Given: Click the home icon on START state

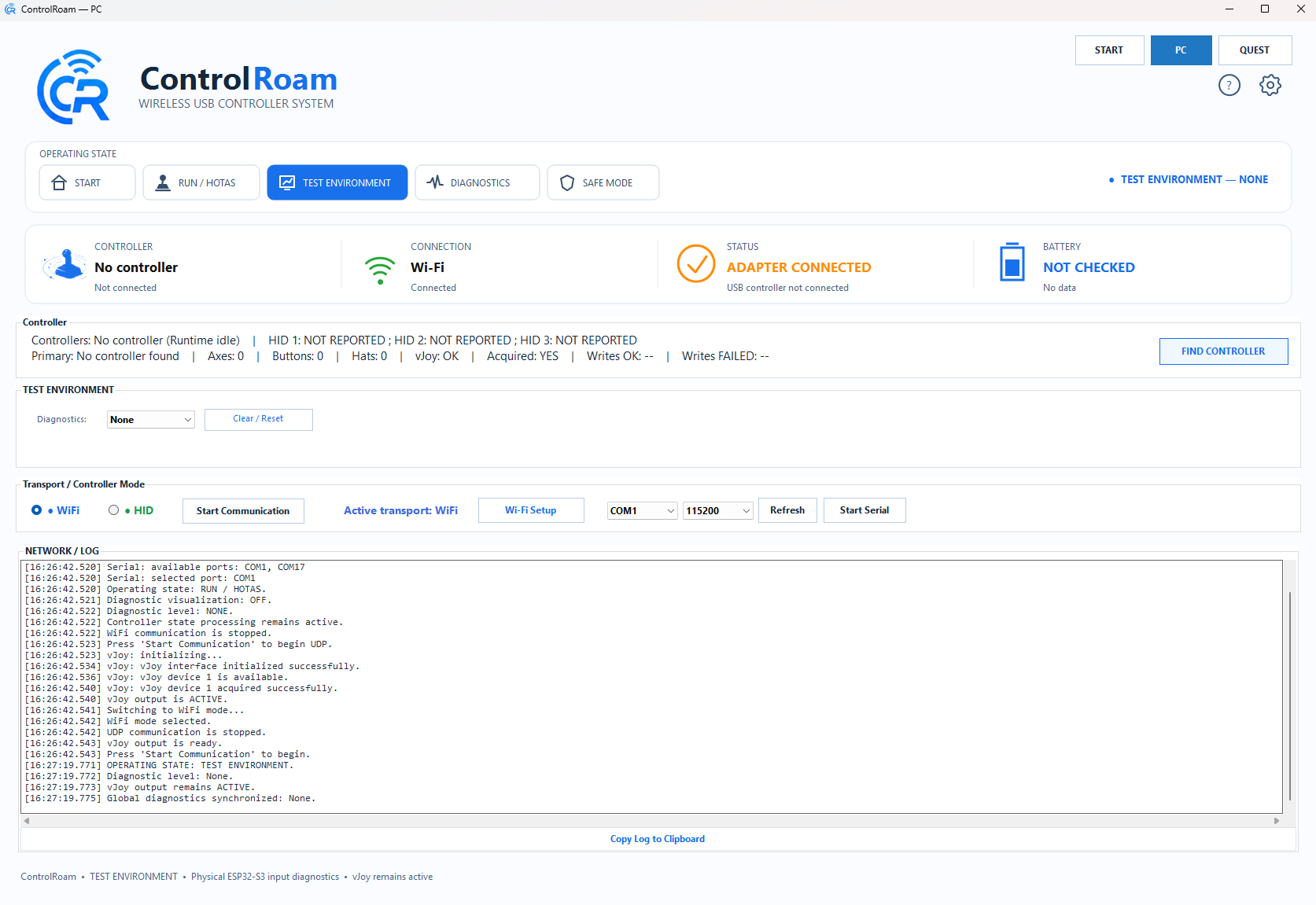Looking at the screenshot, I should point(59,182).
